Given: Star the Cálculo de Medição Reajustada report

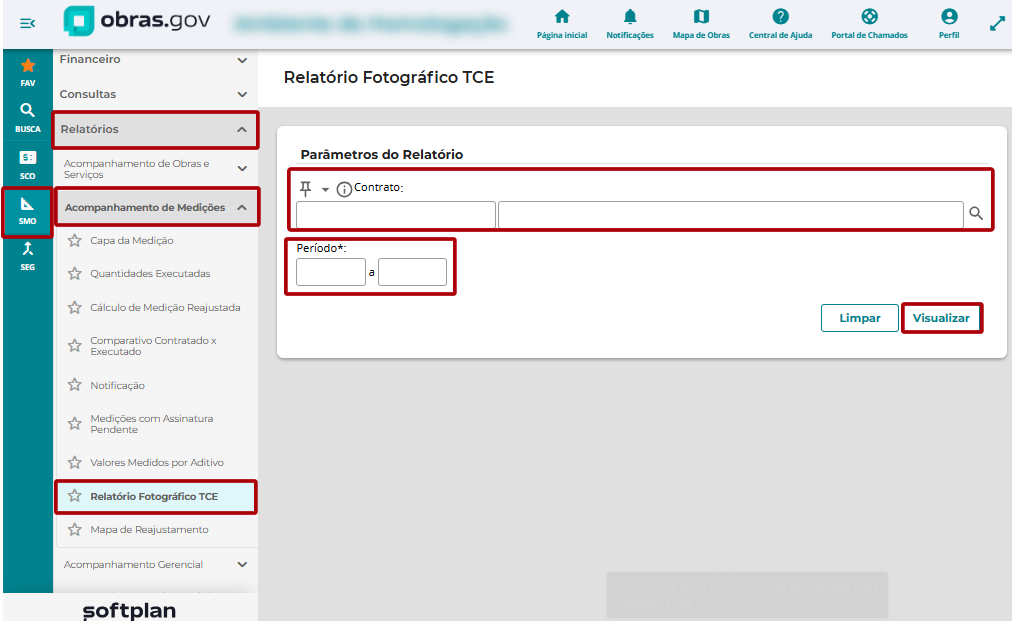Looking at the screenshot, I should [x=75, y=307].
